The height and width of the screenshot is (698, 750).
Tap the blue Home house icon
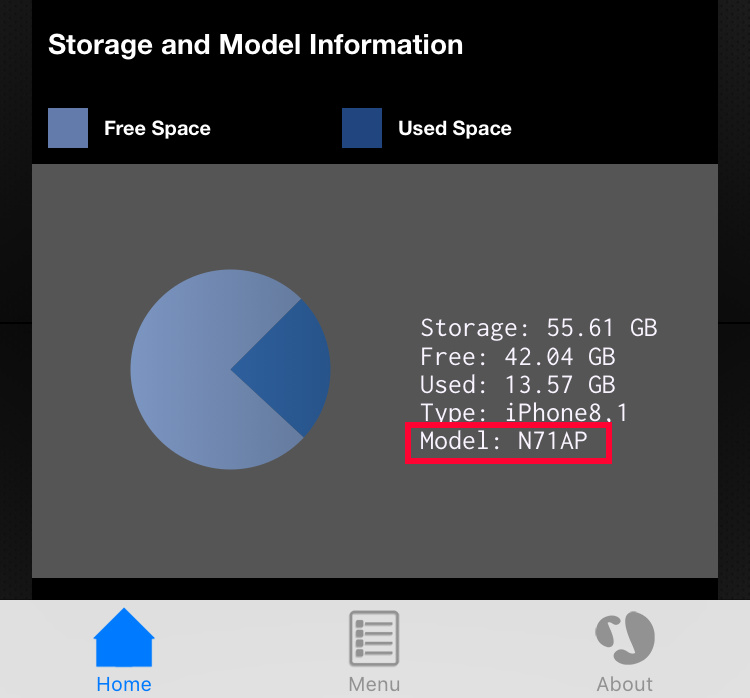click(x=124, y=638)
